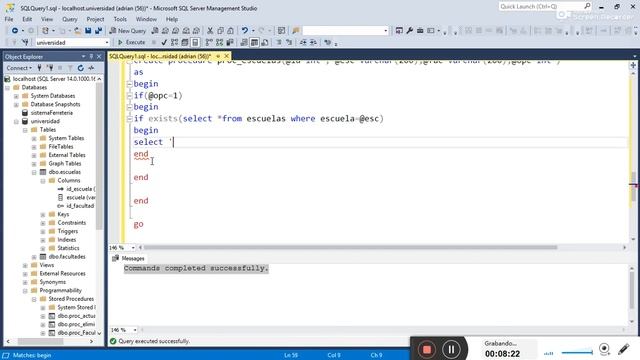The height and width of the screenshot is (360, 640).
Task: Click Disconnect plug icon in Object Explorer
Action: pyautogui.click(x=50, y=68)
